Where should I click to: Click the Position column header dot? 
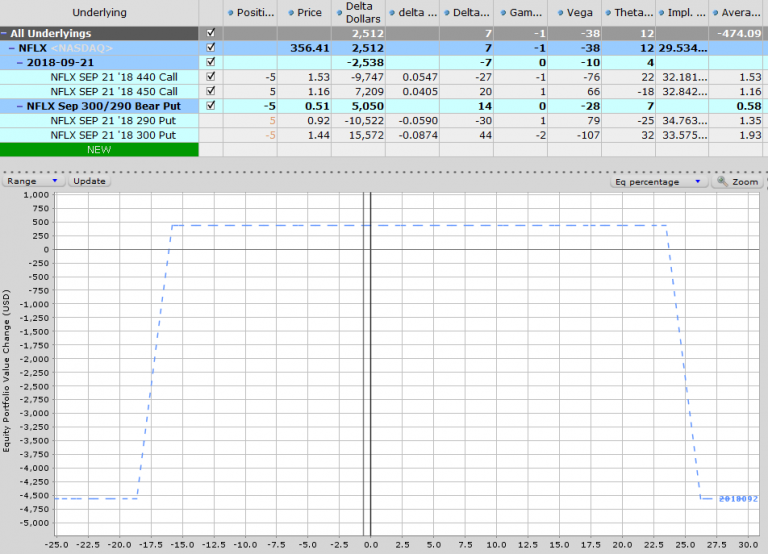[x=230, y=13]
